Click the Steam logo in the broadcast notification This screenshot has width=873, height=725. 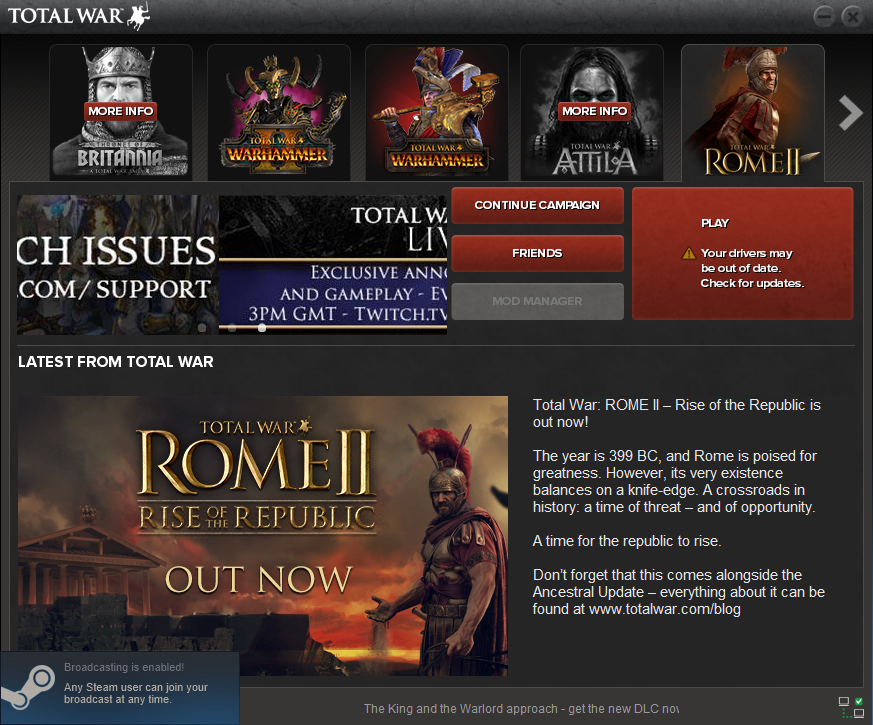tap(28, 688)
